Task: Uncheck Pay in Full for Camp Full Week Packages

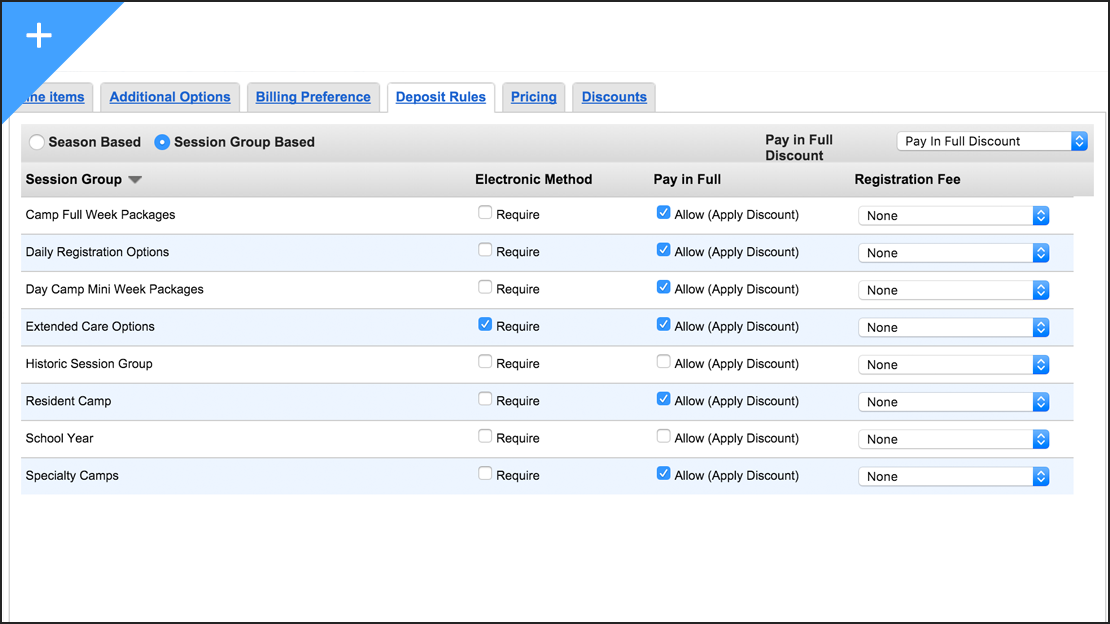Action: point(663,212)
